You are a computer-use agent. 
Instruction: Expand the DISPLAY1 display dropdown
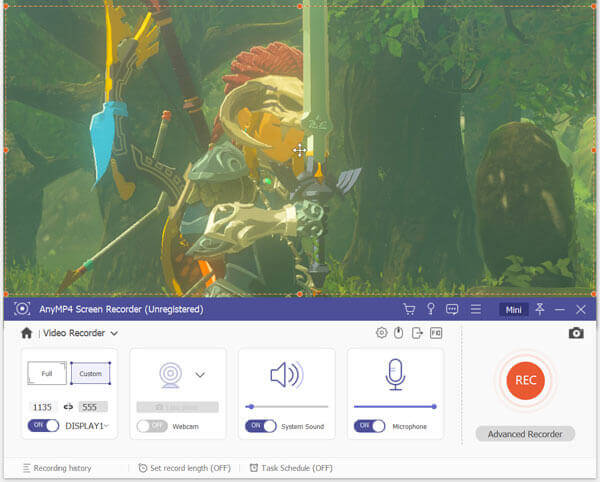point(106,426)
